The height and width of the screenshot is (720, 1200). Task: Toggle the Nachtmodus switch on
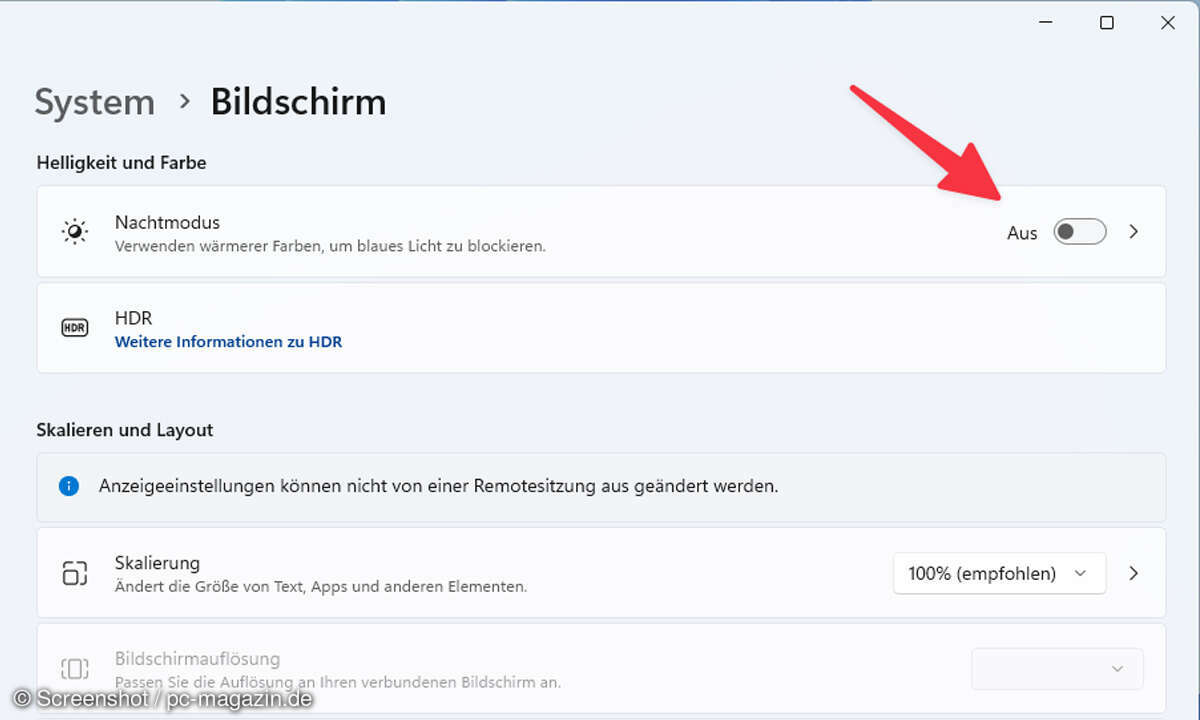click(x=1080, y=232)
